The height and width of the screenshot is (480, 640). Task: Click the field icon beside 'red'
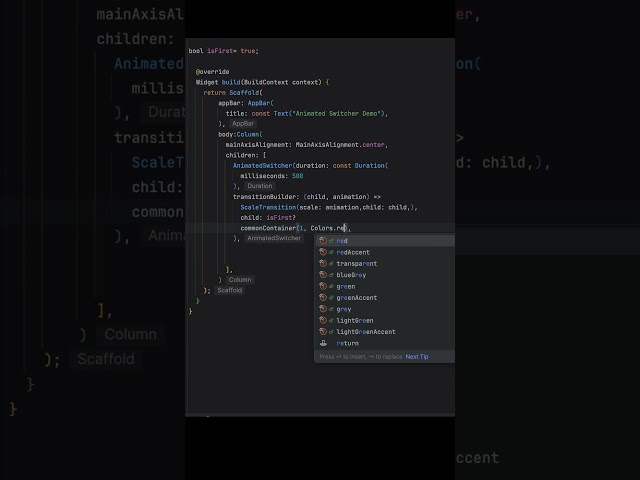point(323,241)
